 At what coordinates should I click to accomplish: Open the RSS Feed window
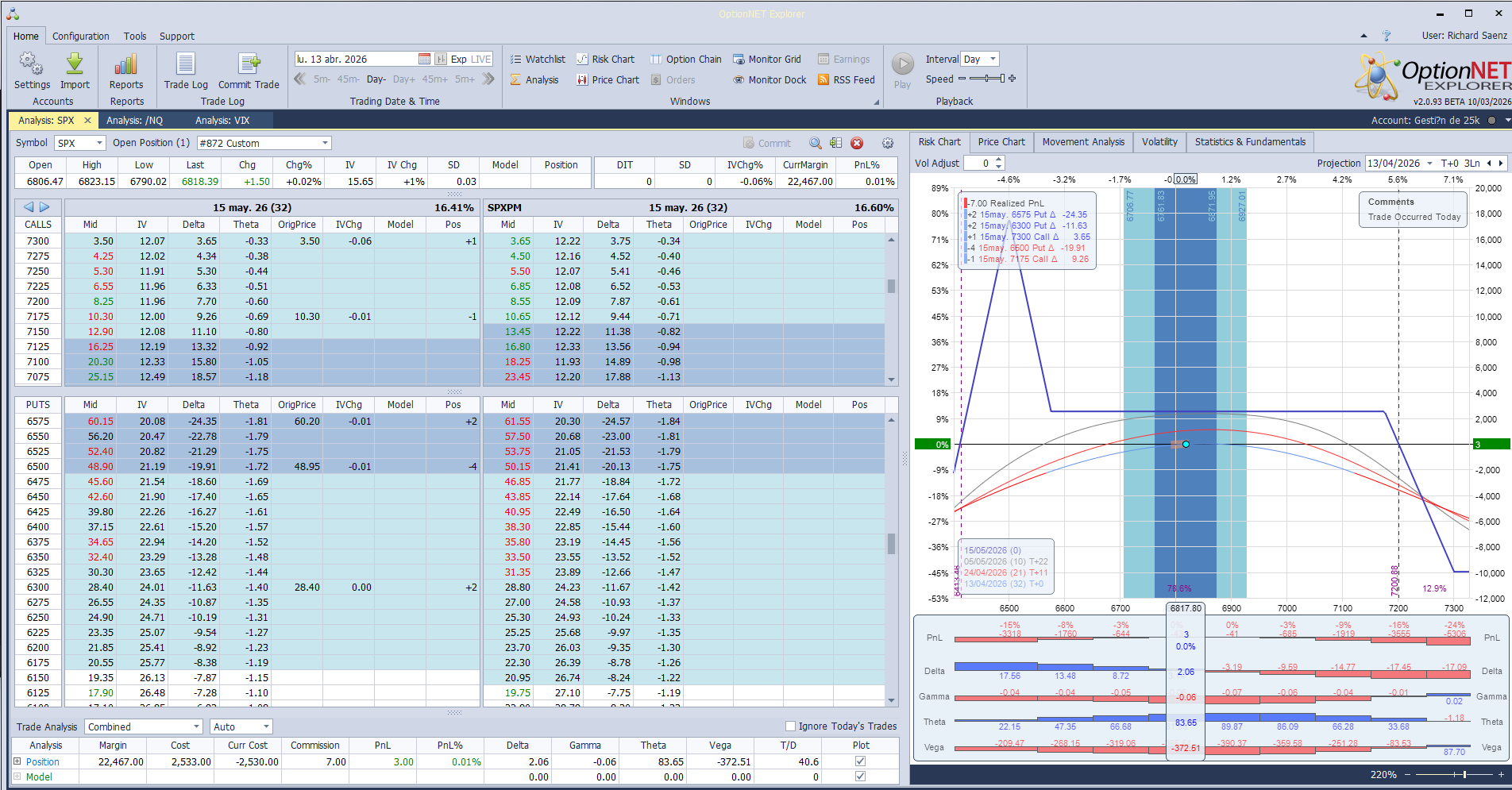[846, 80]
